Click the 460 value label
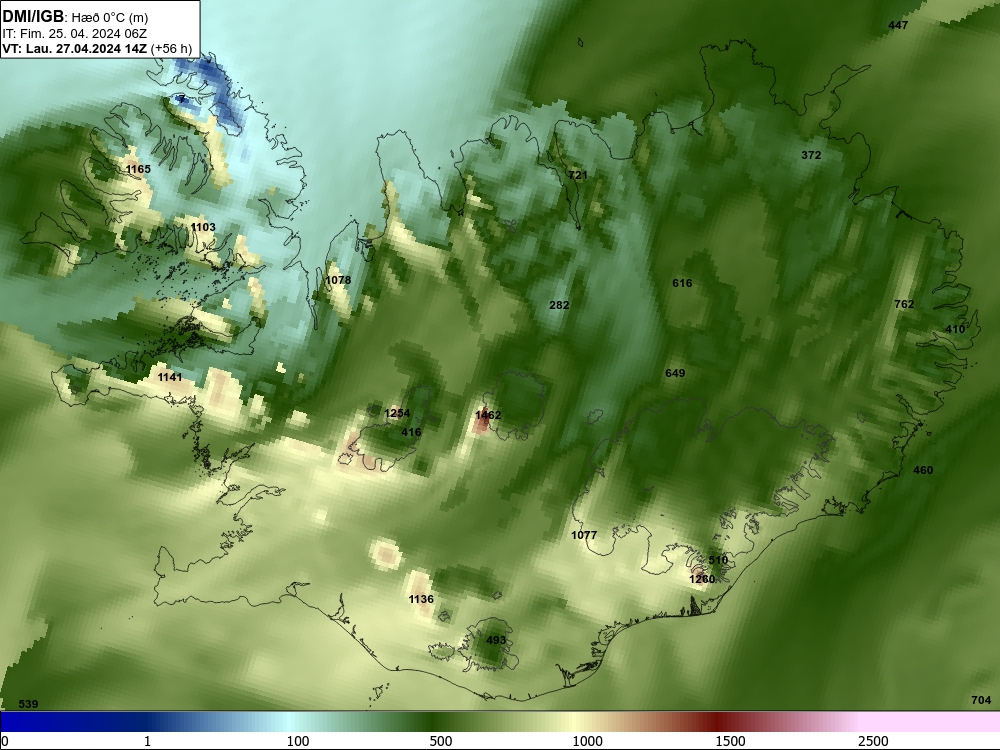The height and width of the screenshot is (750, 1000). click(x=923, y=470)
